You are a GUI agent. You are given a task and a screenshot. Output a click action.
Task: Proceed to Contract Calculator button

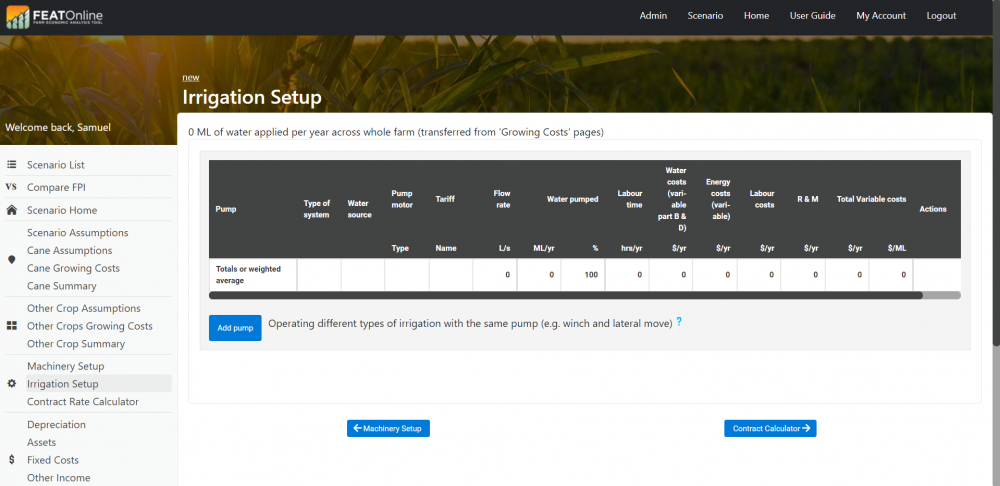click(x=770, y=428)
